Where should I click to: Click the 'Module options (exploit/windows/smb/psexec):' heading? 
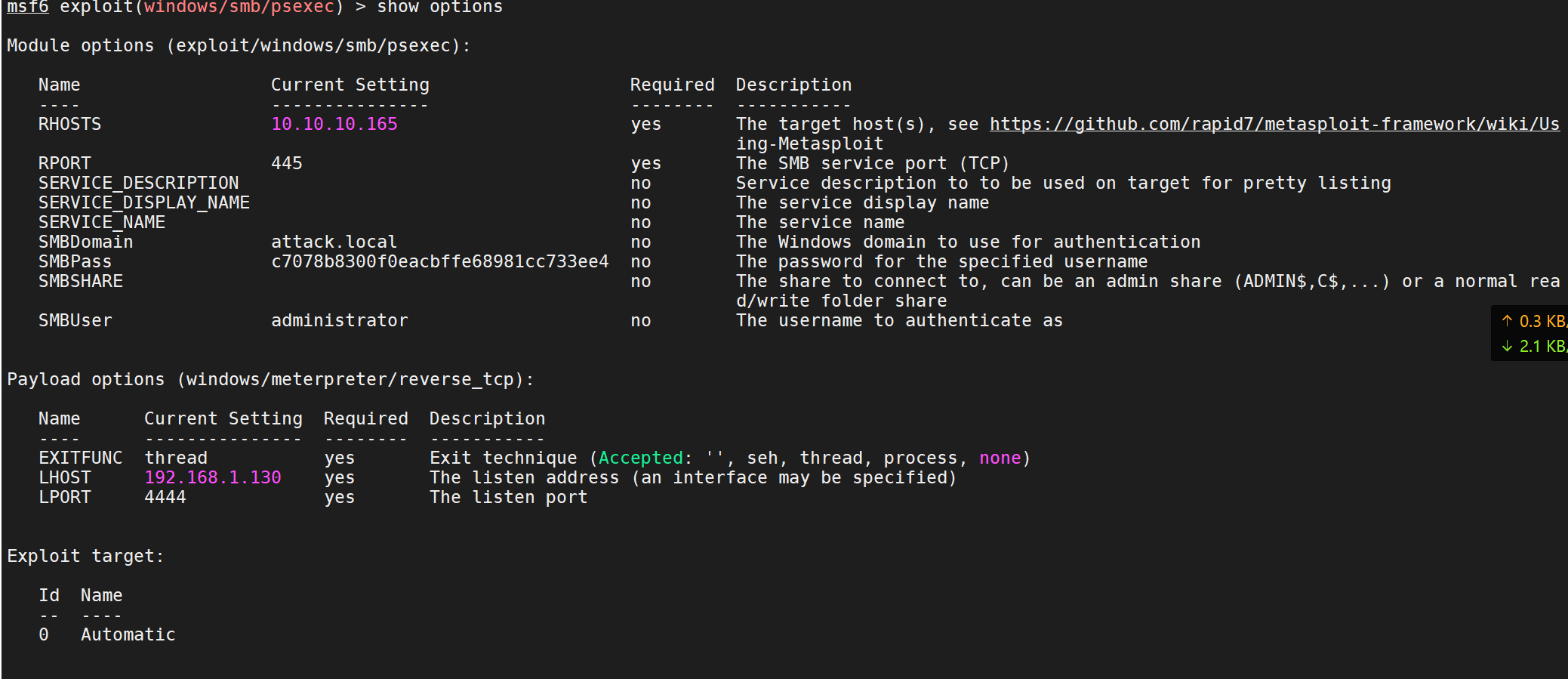pos(239,45)
